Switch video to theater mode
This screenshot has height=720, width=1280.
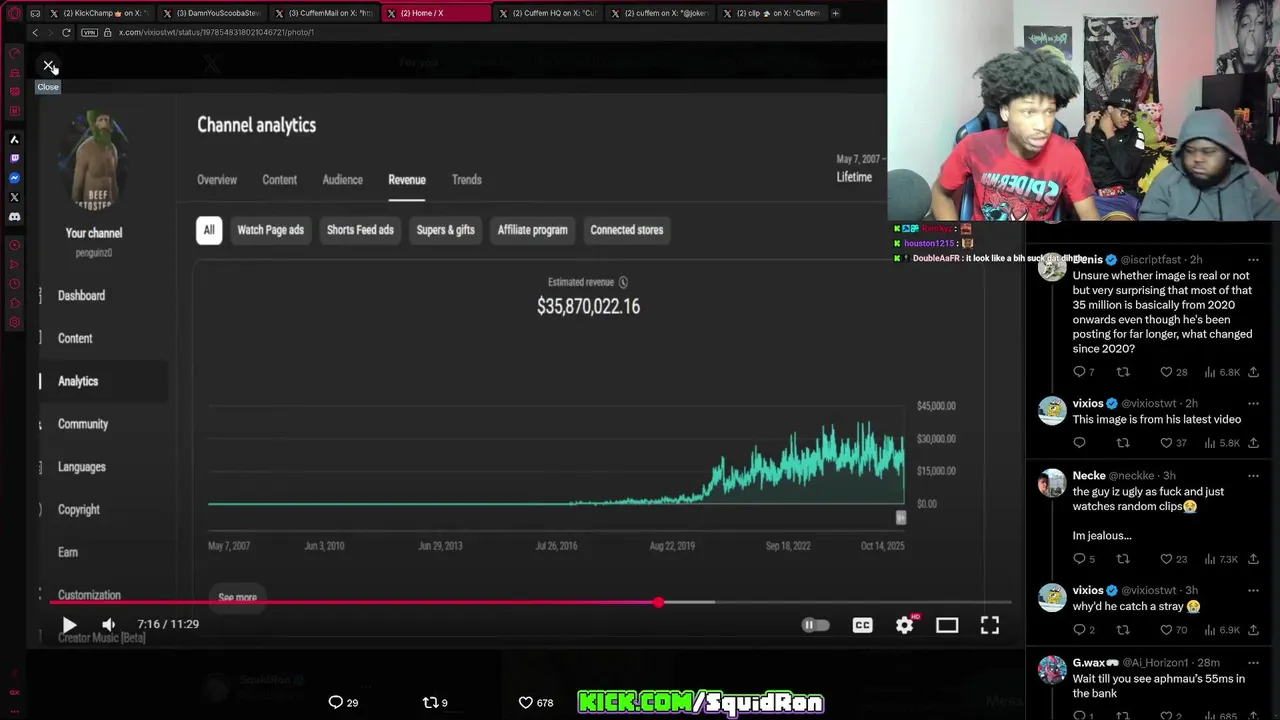(x=947, y=625)
